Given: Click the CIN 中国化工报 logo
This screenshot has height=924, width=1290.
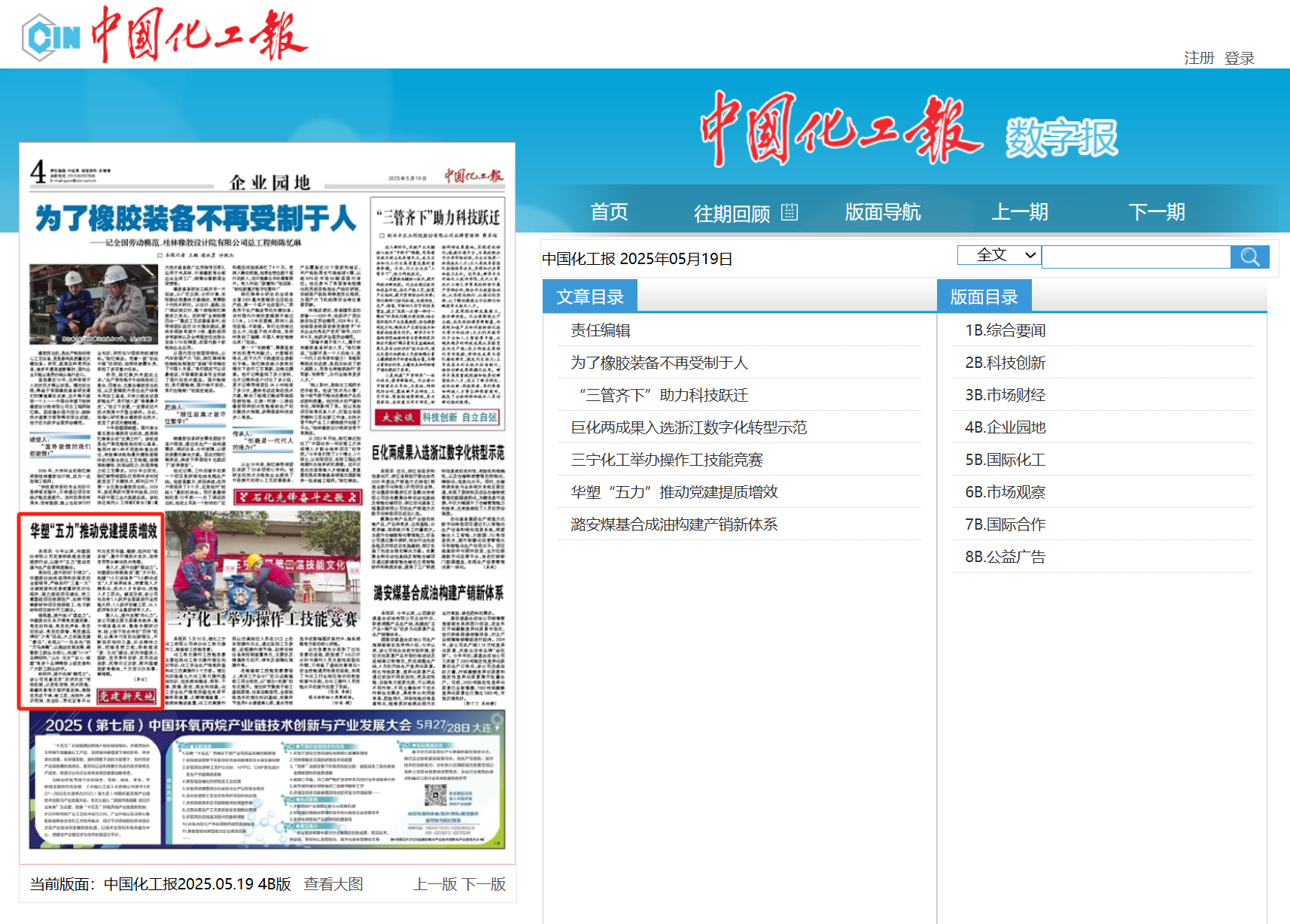Looking at the screenshot, I should [164, 35].
